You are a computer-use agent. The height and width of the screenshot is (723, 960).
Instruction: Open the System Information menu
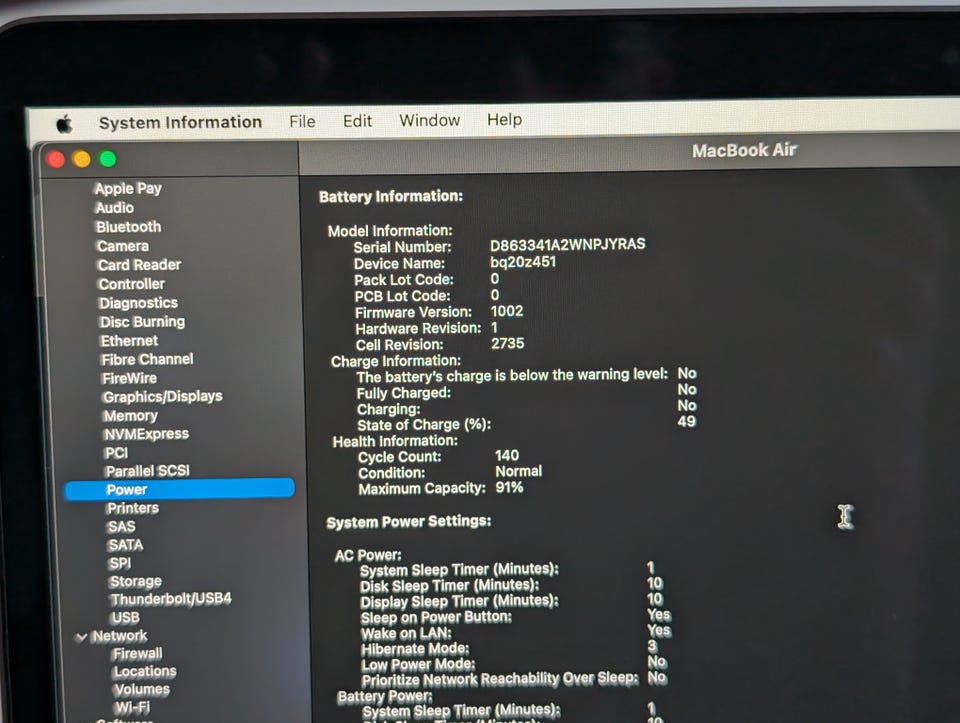[x=180, y=122]
